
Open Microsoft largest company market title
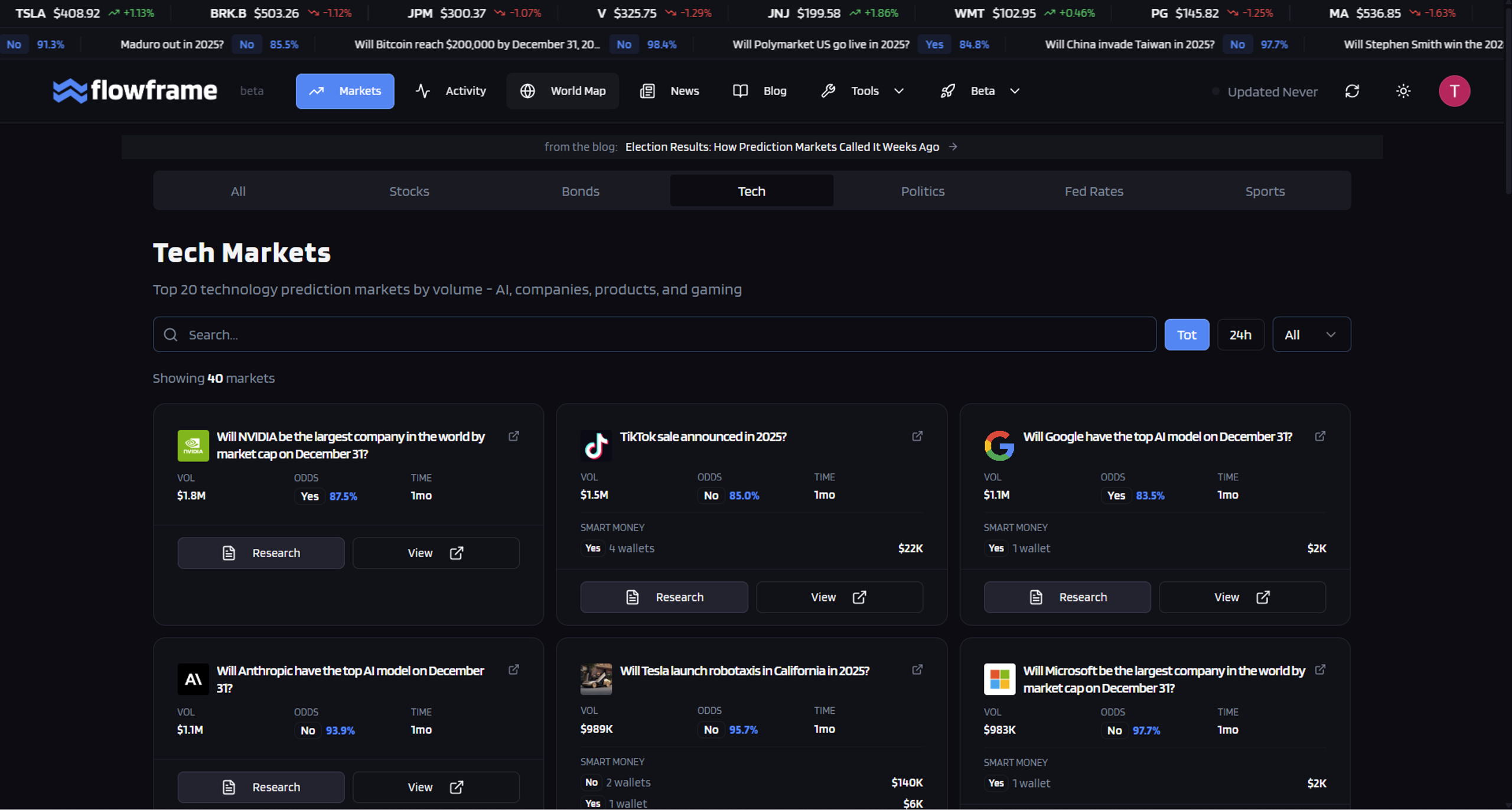[1164, 679]
